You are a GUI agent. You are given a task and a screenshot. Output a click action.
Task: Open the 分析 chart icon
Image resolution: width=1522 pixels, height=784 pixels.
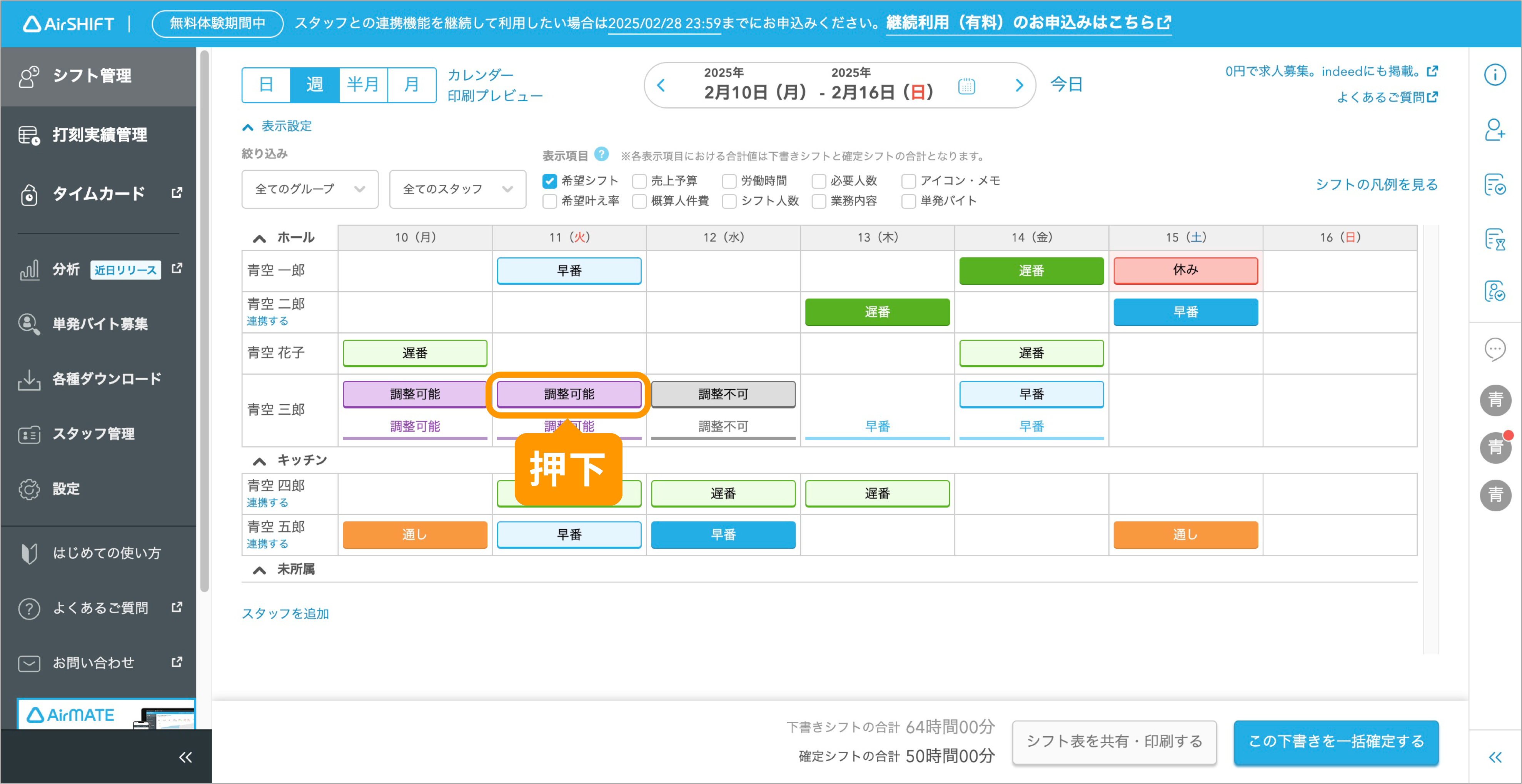[x=29, y=269]
